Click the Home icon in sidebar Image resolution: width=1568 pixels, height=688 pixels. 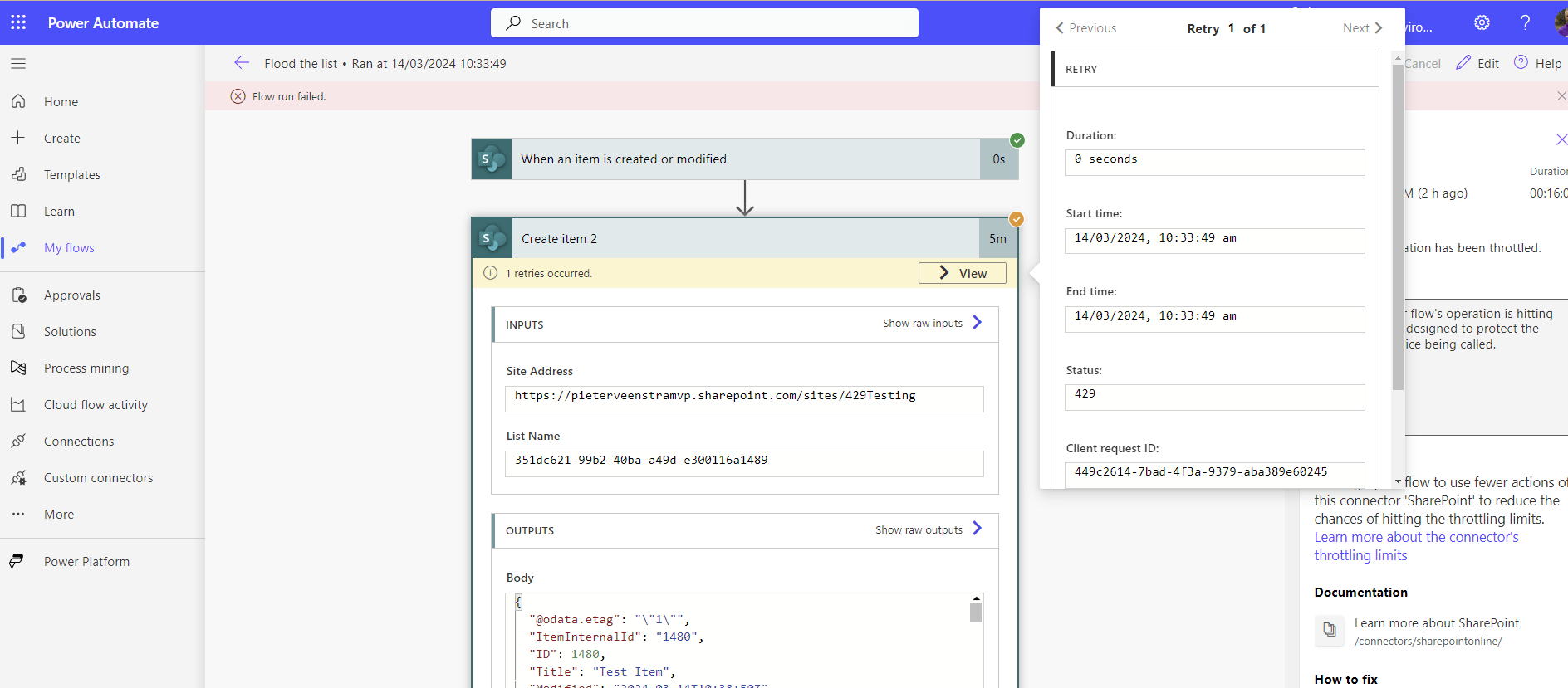point(18,101)
